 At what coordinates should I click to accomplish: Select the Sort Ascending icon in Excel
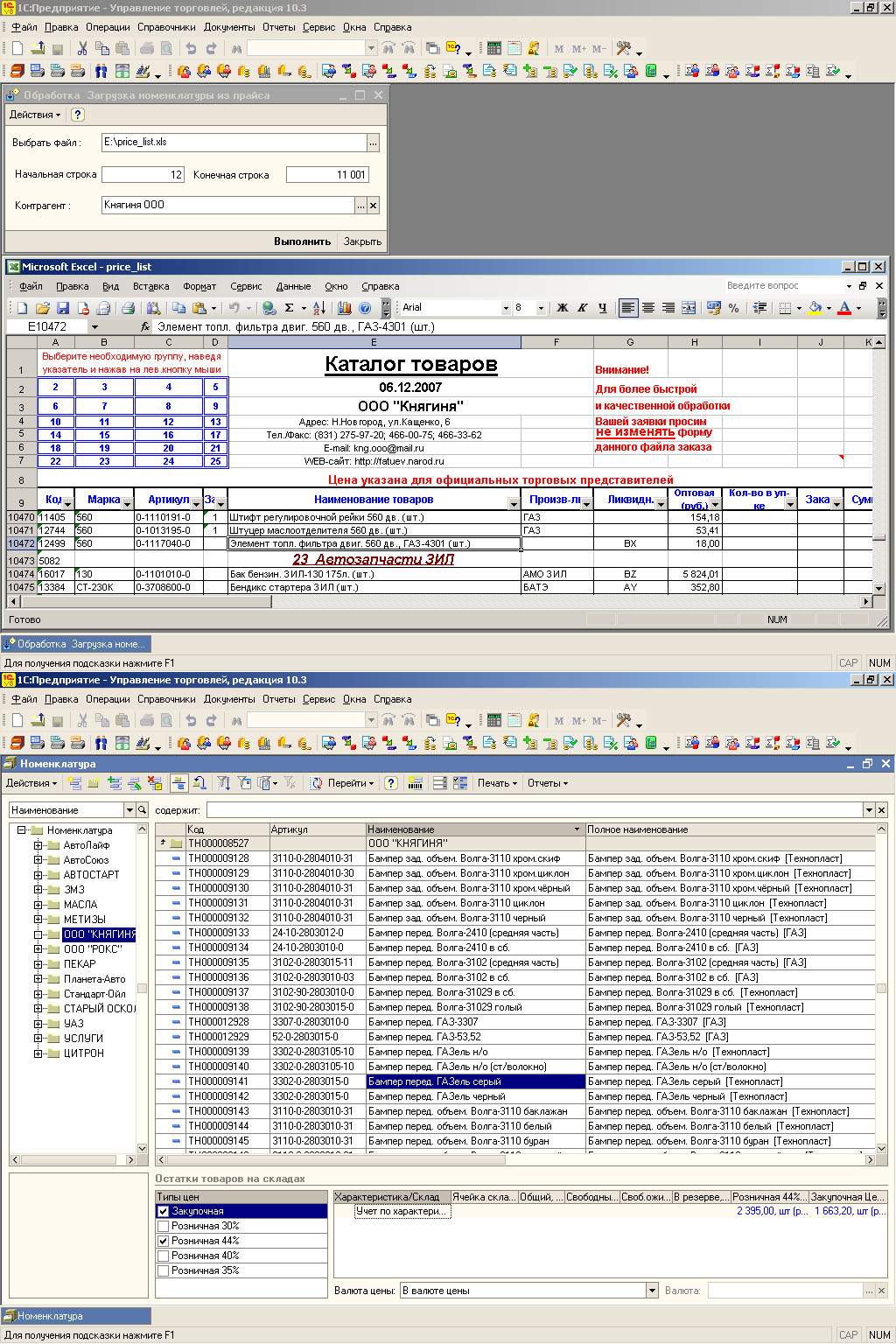tap(319, 307)
